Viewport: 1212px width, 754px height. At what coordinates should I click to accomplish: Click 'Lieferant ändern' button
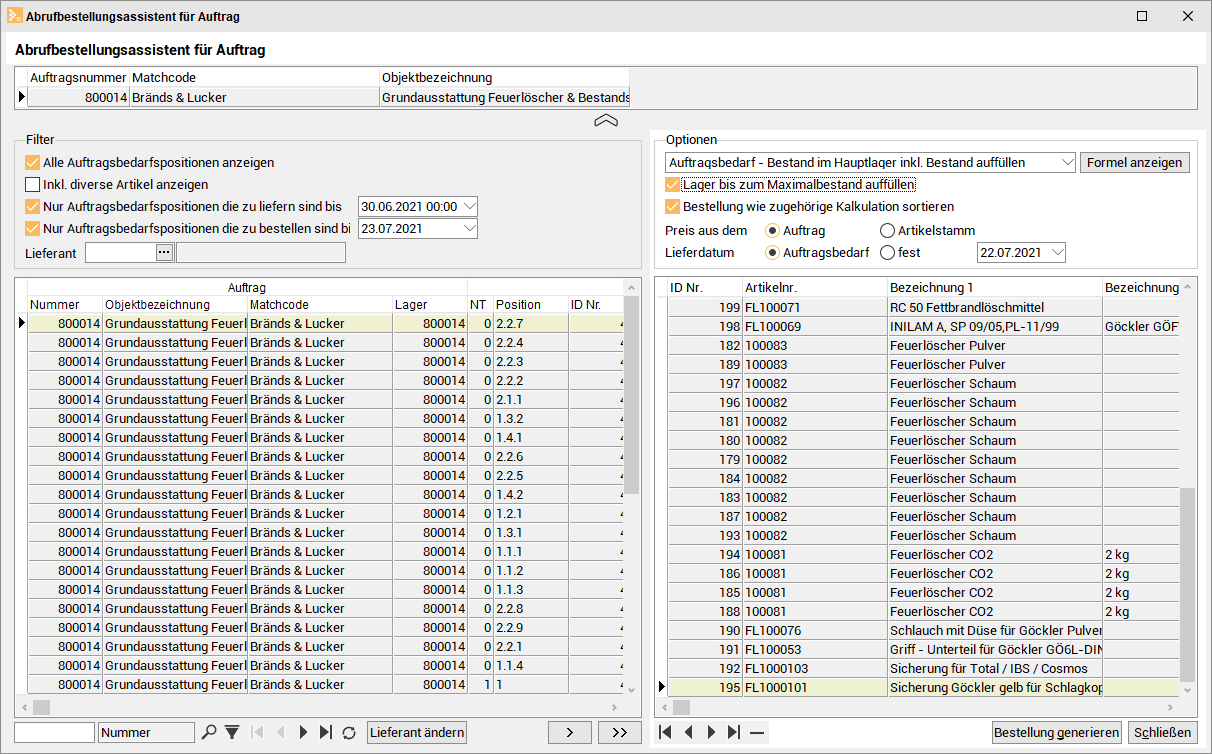tap(417, 732)
